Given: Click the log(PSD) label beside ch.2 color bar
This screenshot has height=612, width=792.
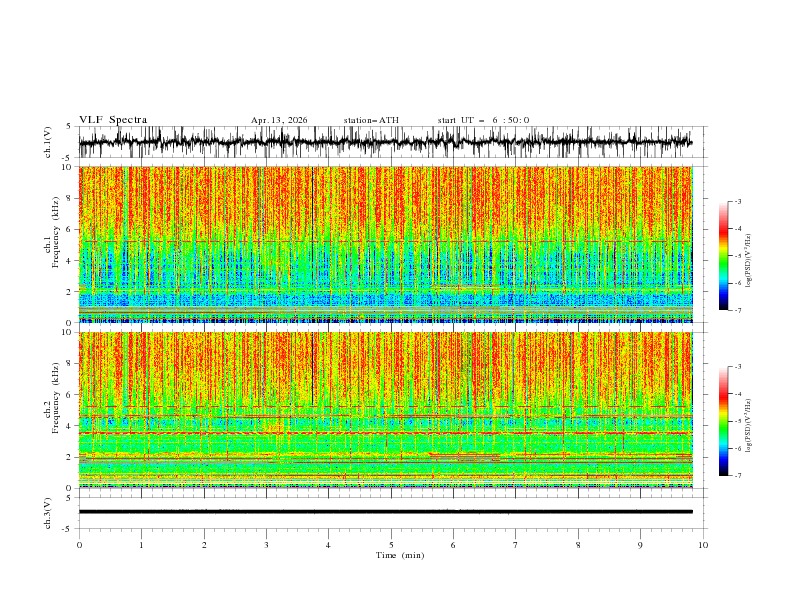Looking at the screenshot, I should [749, 425].
